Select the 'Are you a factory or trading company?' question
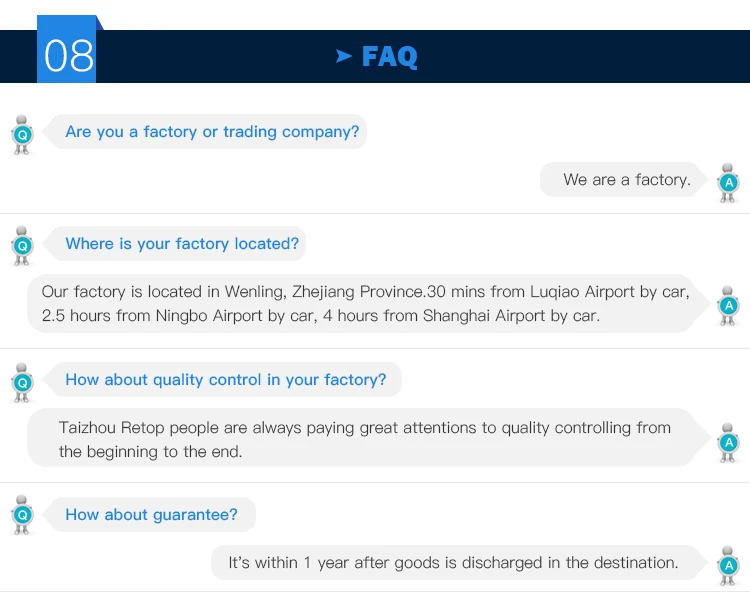The height and width of the screenshot is (614, 750). pos(212,132)
